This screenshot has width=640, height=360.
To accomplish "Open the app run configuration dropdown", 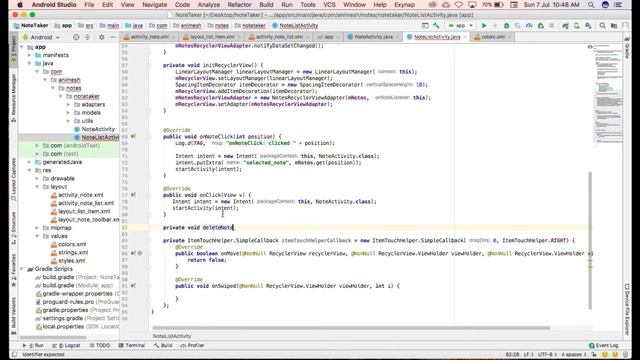I will (x=460, y=25).
